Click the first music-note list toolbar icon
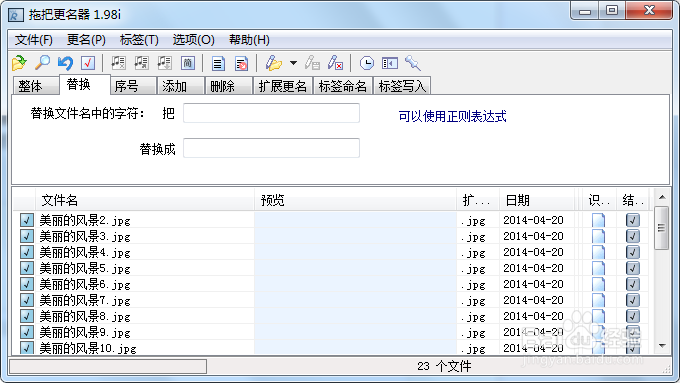Viewport: 680px width, 383px height. click(118, 63)
